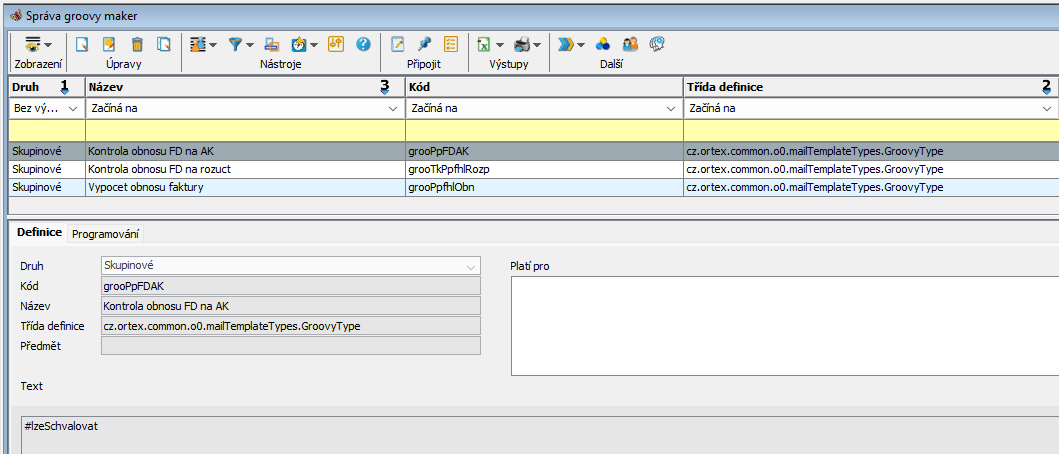Click the Platí pro text box
Screen dimensions: 1059x454
[784, 326]
